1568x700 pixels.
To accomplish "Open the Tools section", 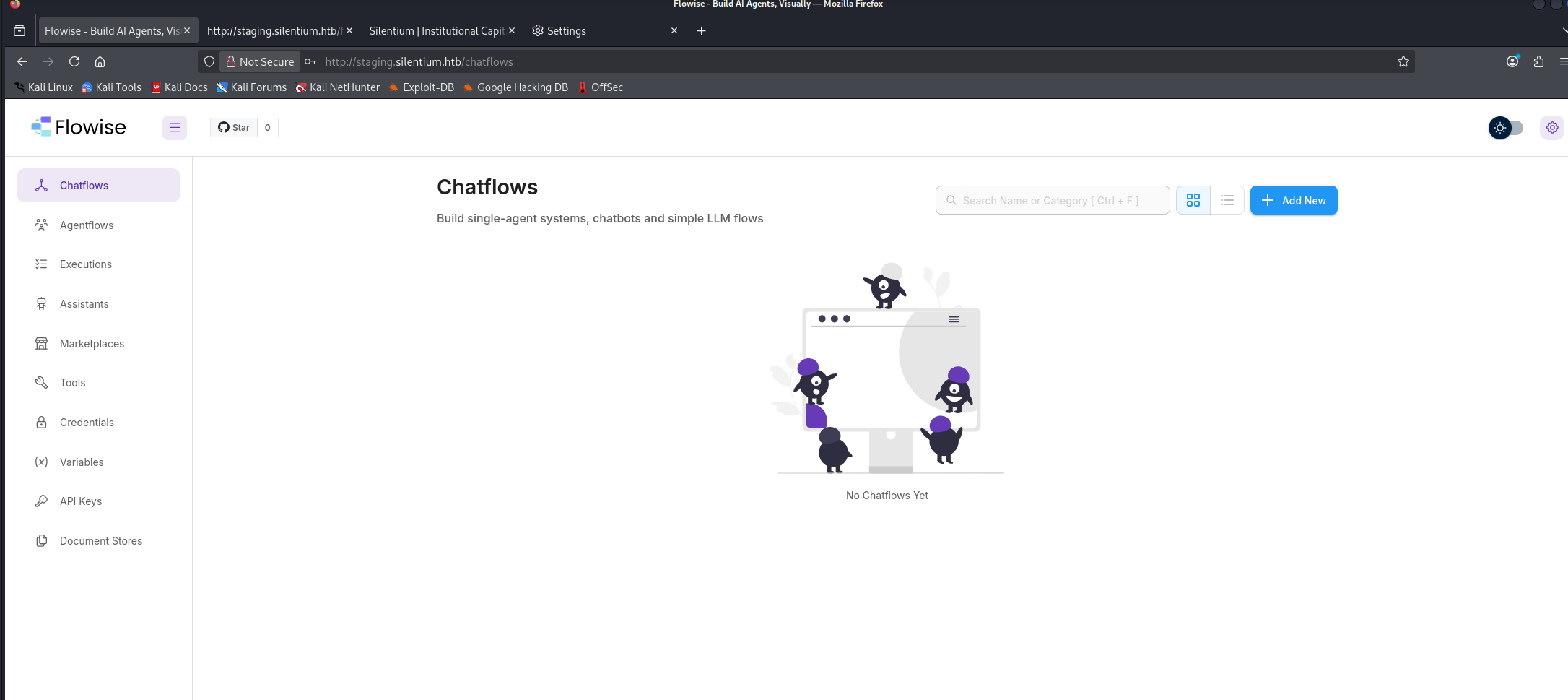I will [x=98, y=383].
